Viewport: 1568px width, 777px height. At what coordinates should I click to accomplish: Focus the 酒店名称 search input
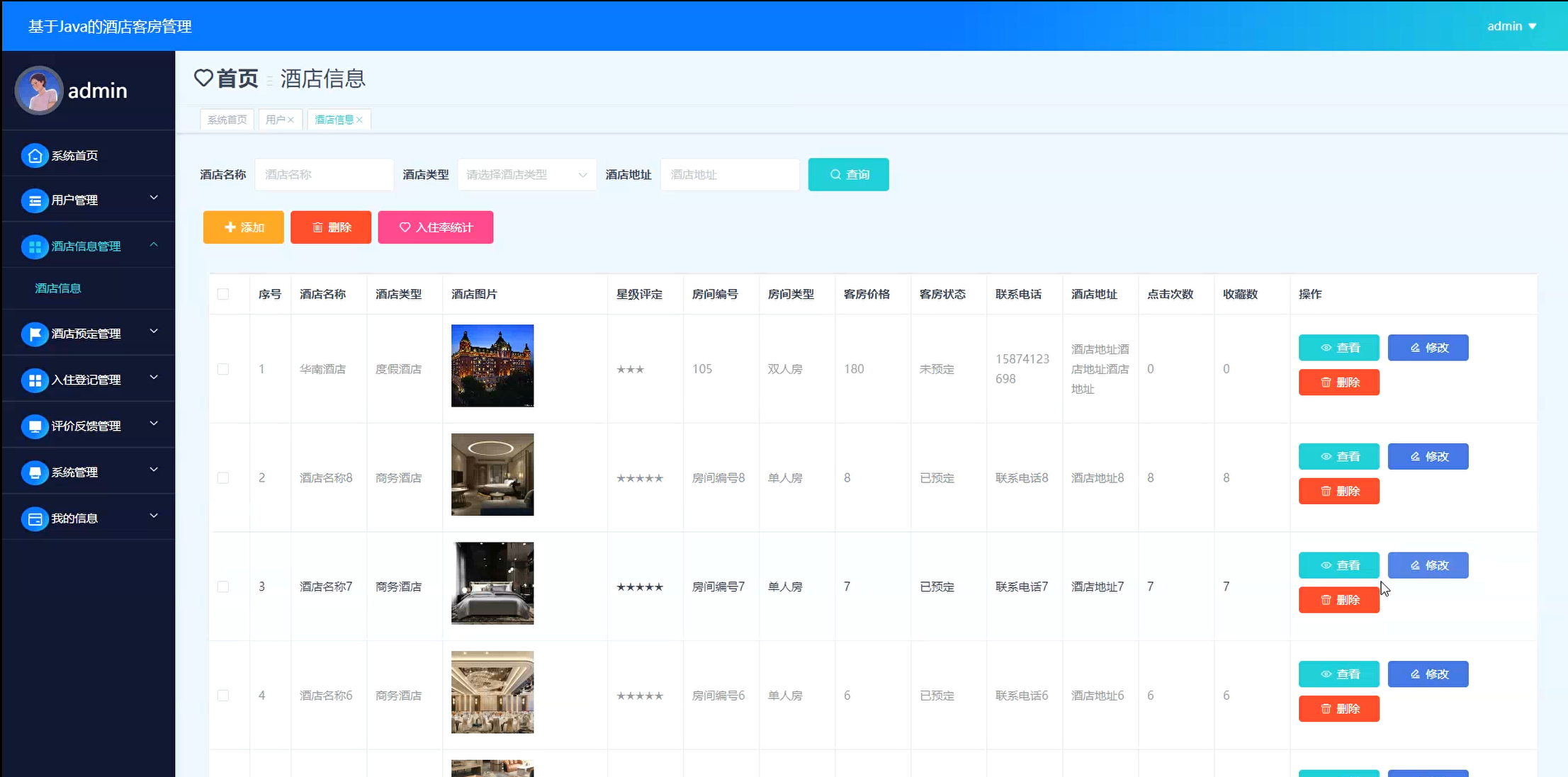click(x=324, y=174)
